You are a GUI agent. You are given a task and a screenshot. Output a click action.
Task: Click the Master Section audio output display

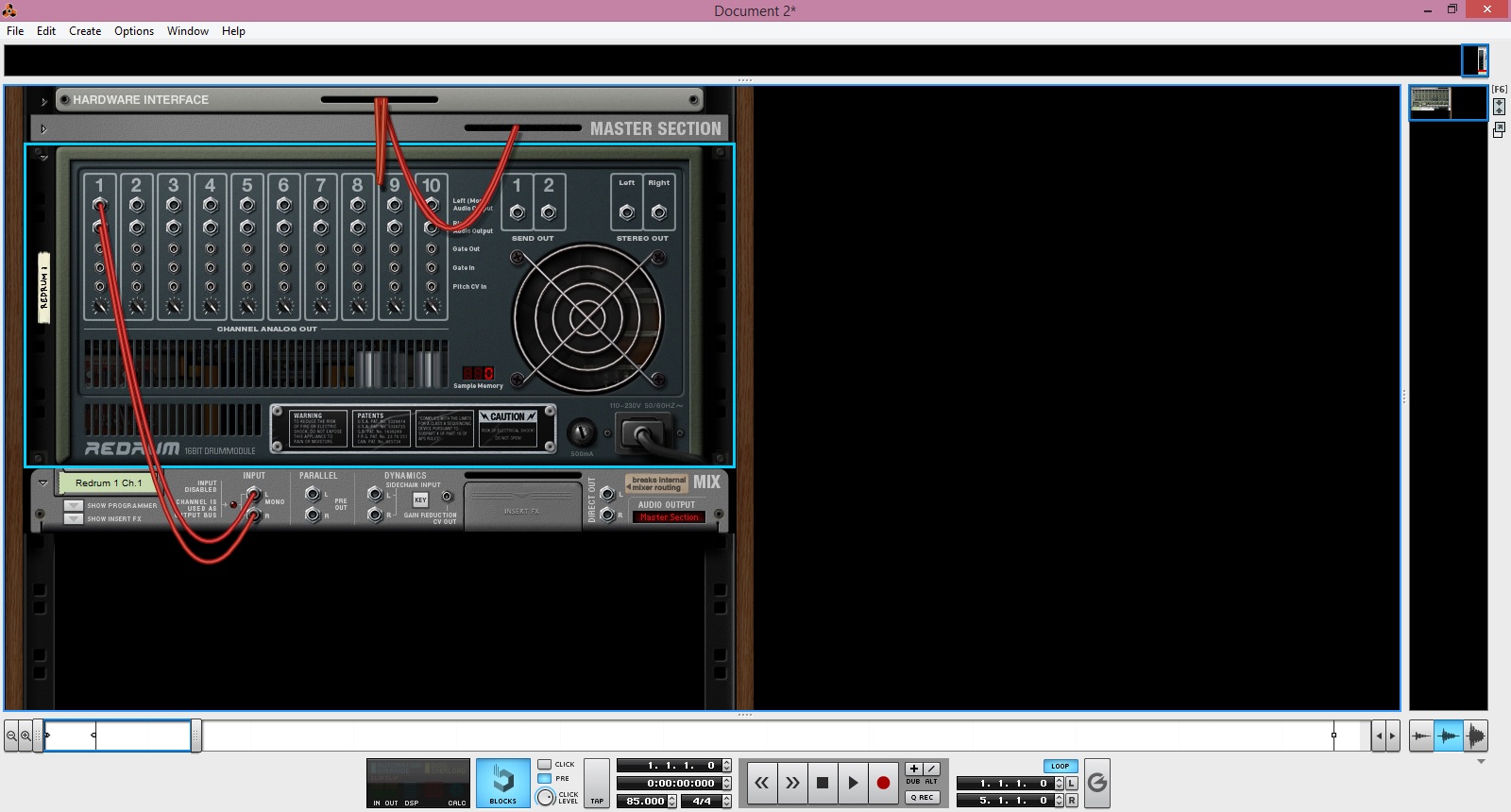[670, 517]
